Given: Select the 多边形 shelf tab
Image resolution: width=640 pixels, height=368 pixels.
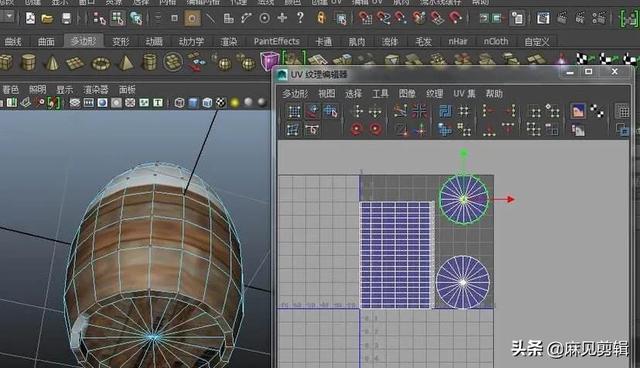Looking at the screenshot, I should point(83,41).
